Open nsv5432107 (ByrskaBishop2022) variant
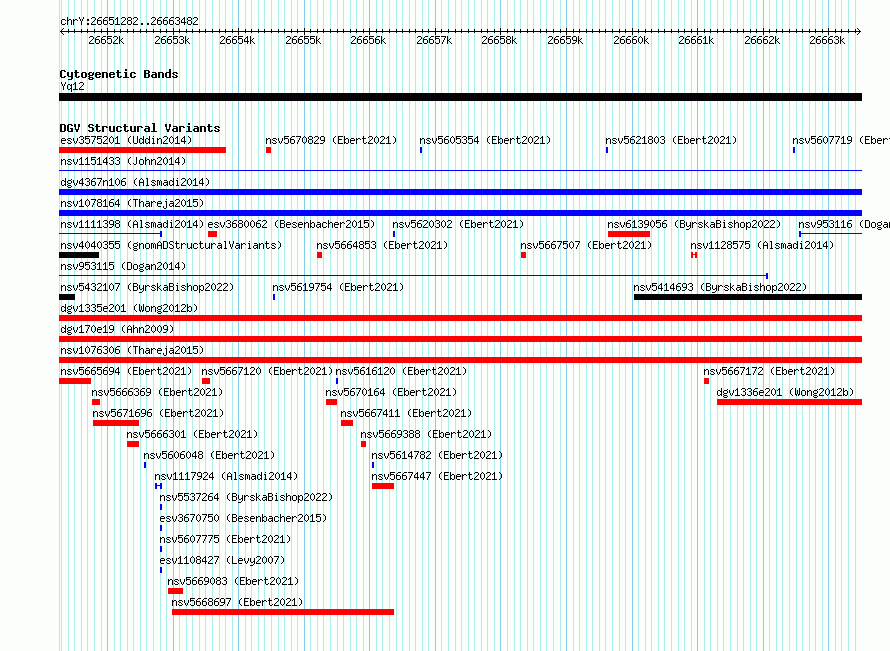This screenshot has width=890, height=651. tap(147, 287)
